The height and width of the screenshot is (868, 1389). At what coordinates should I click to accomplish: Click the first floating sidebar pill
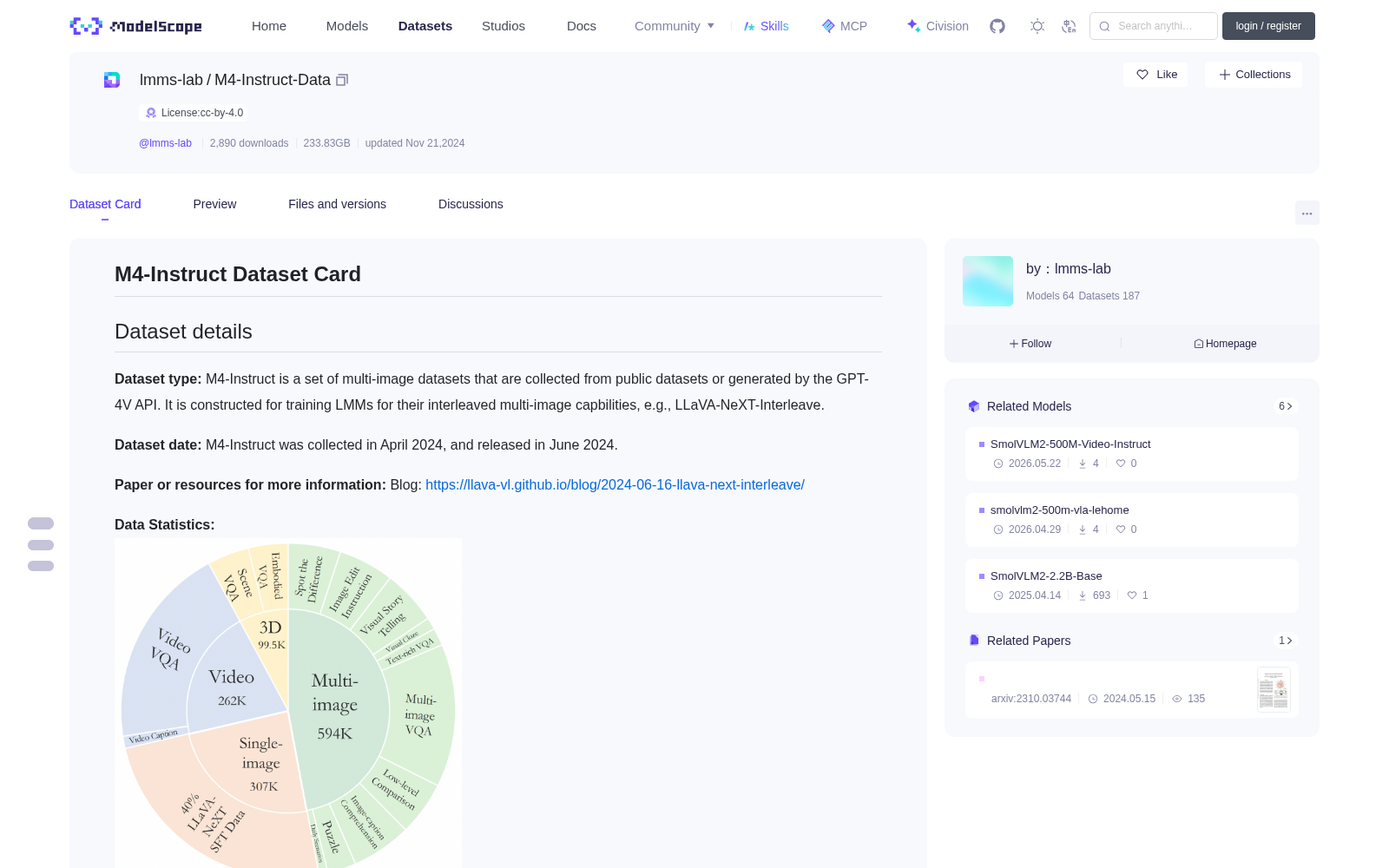point(41,523)
